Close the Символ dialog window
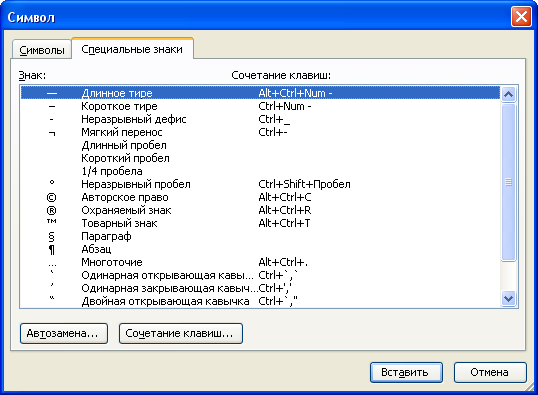Screen dimensions: 538x395 (521, 16)
